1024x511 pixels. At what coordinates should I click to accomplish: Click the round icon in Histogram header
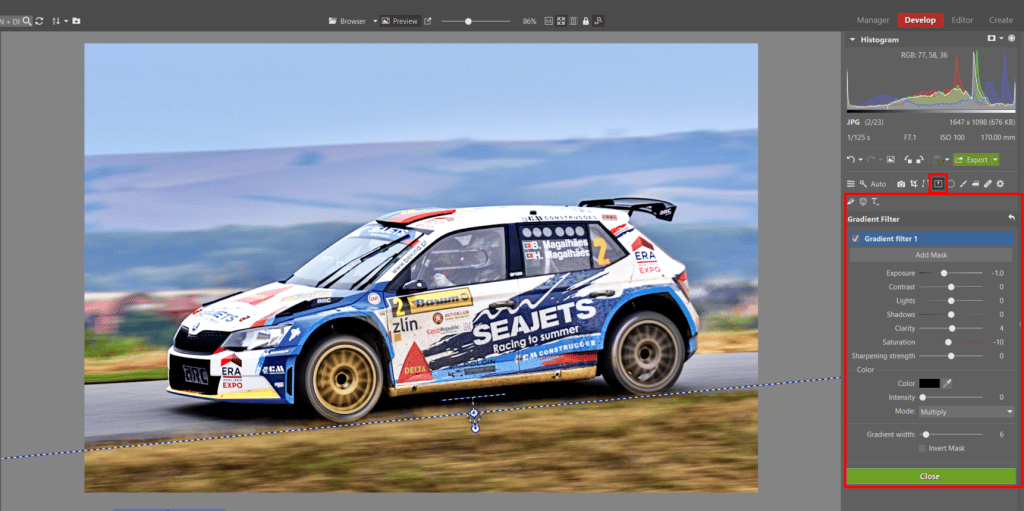pyautogui.click(x=1012, y=39)
